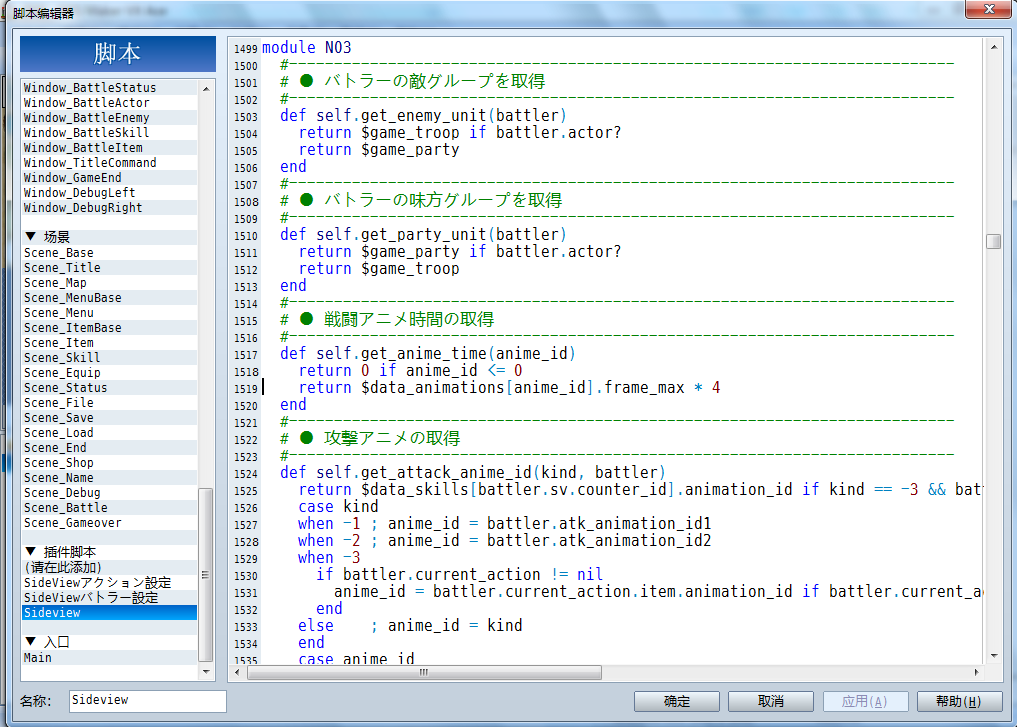
Task: Click code editor vertical scroll up arrow
Action: (994, 47)
